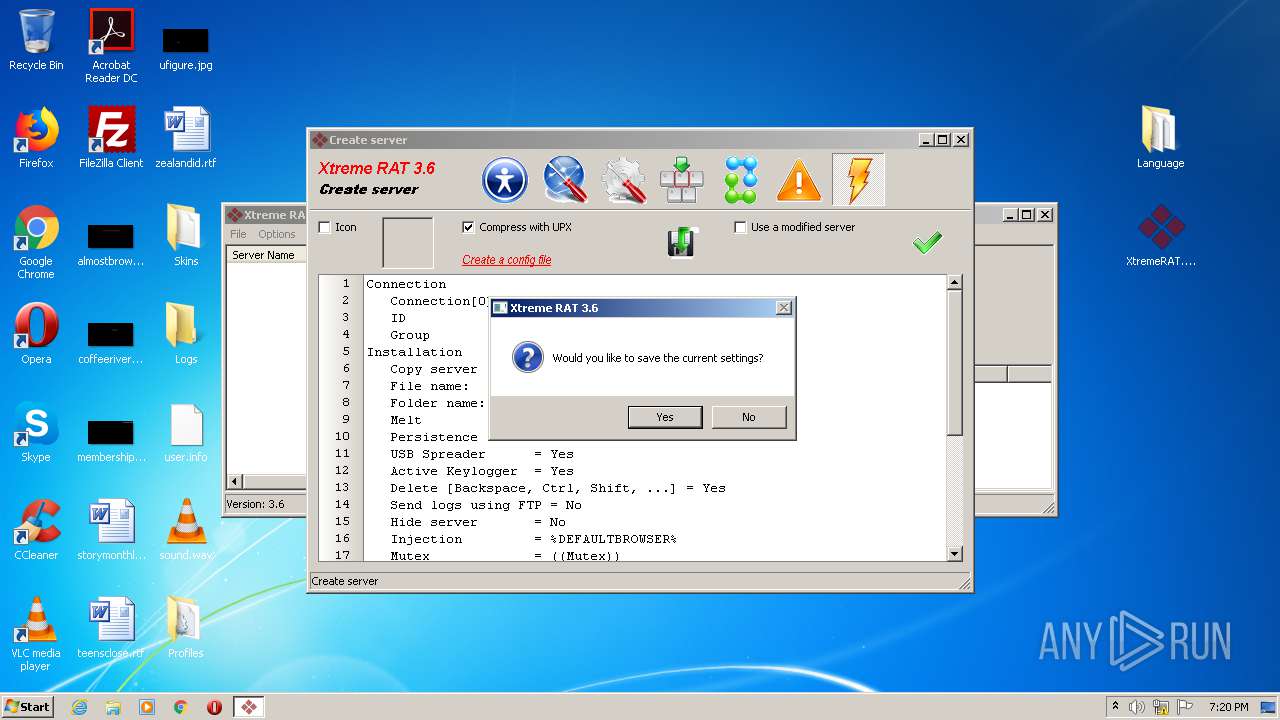Open the blue and green nodes toolbar icon
The height and width of the screenshot is (720, 1280).
click(741, 180)
